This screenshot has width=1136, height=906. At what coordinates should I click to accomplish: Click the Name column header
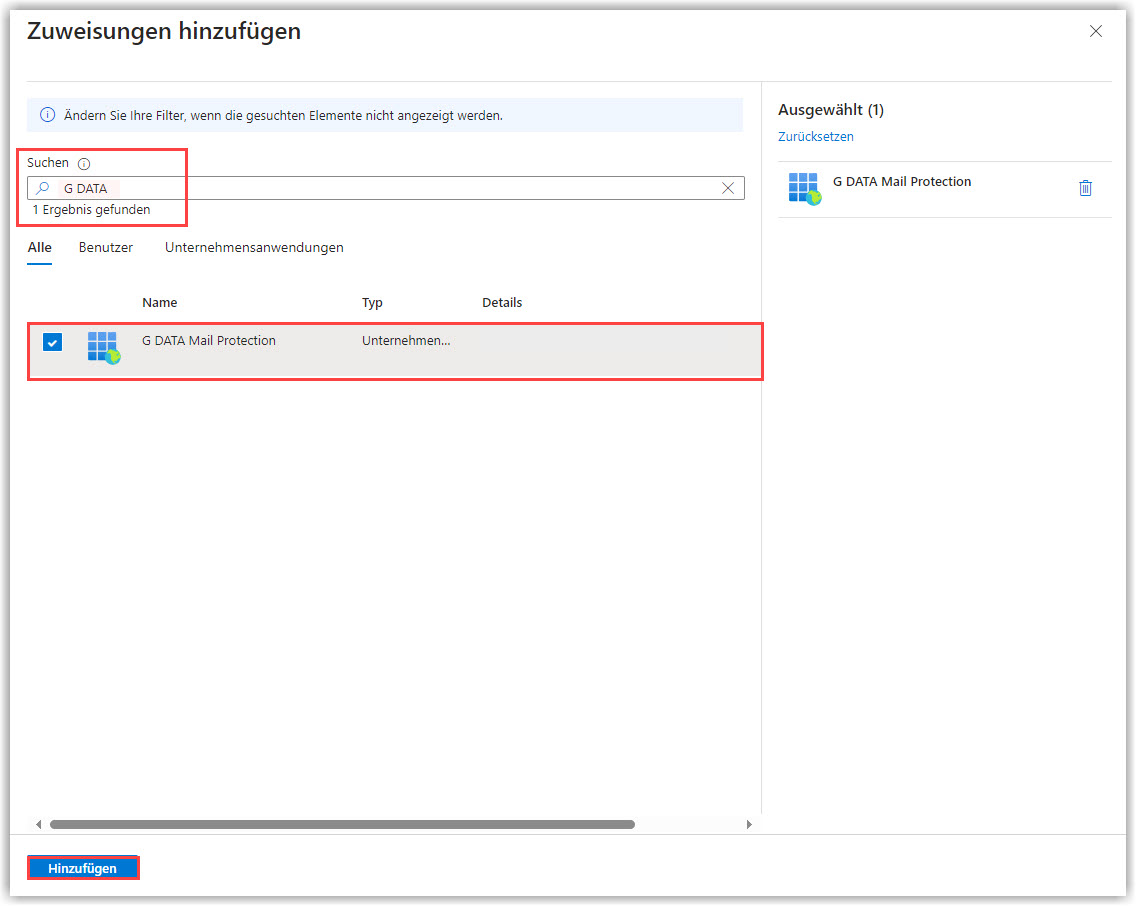(x=159, y=303)
